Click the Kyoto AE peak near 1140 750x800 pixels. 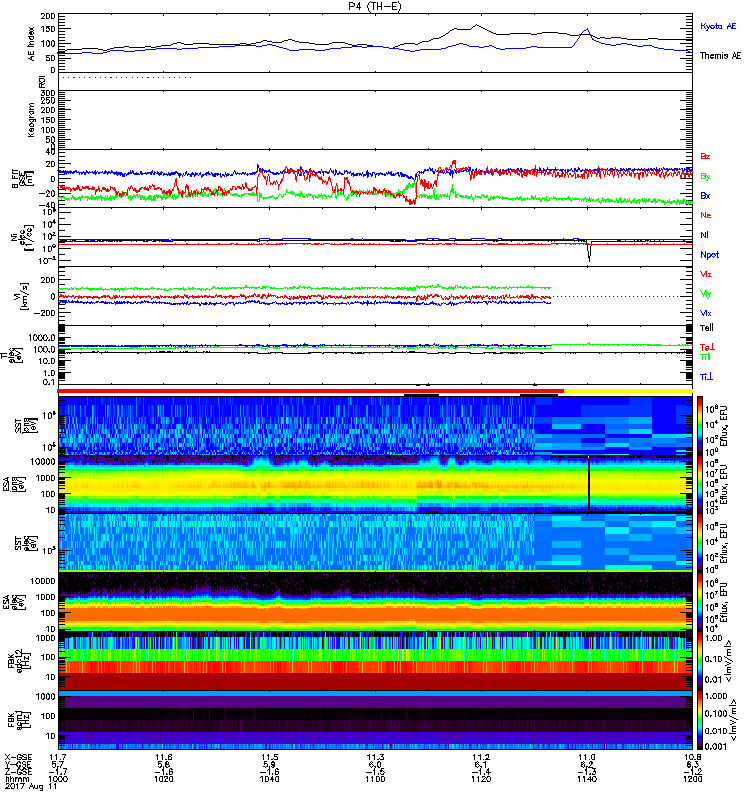click(587, 30)
